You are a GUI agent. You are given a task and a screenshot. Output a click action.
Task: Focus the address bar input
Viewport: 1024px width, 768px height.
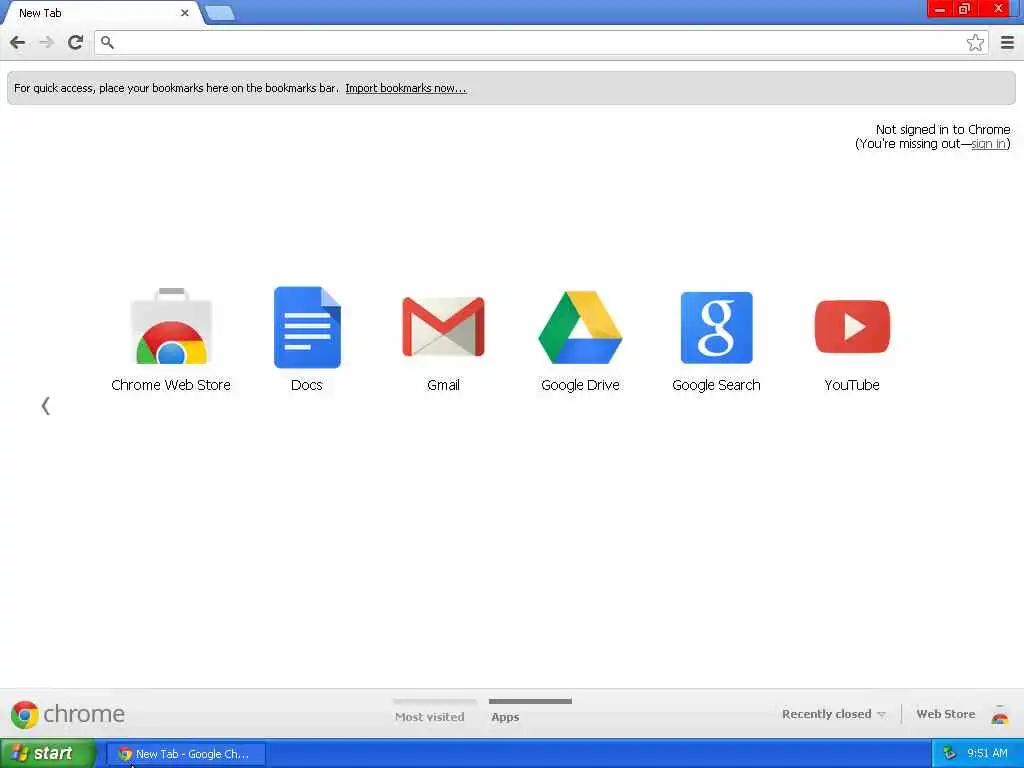(x=539, y=42)
